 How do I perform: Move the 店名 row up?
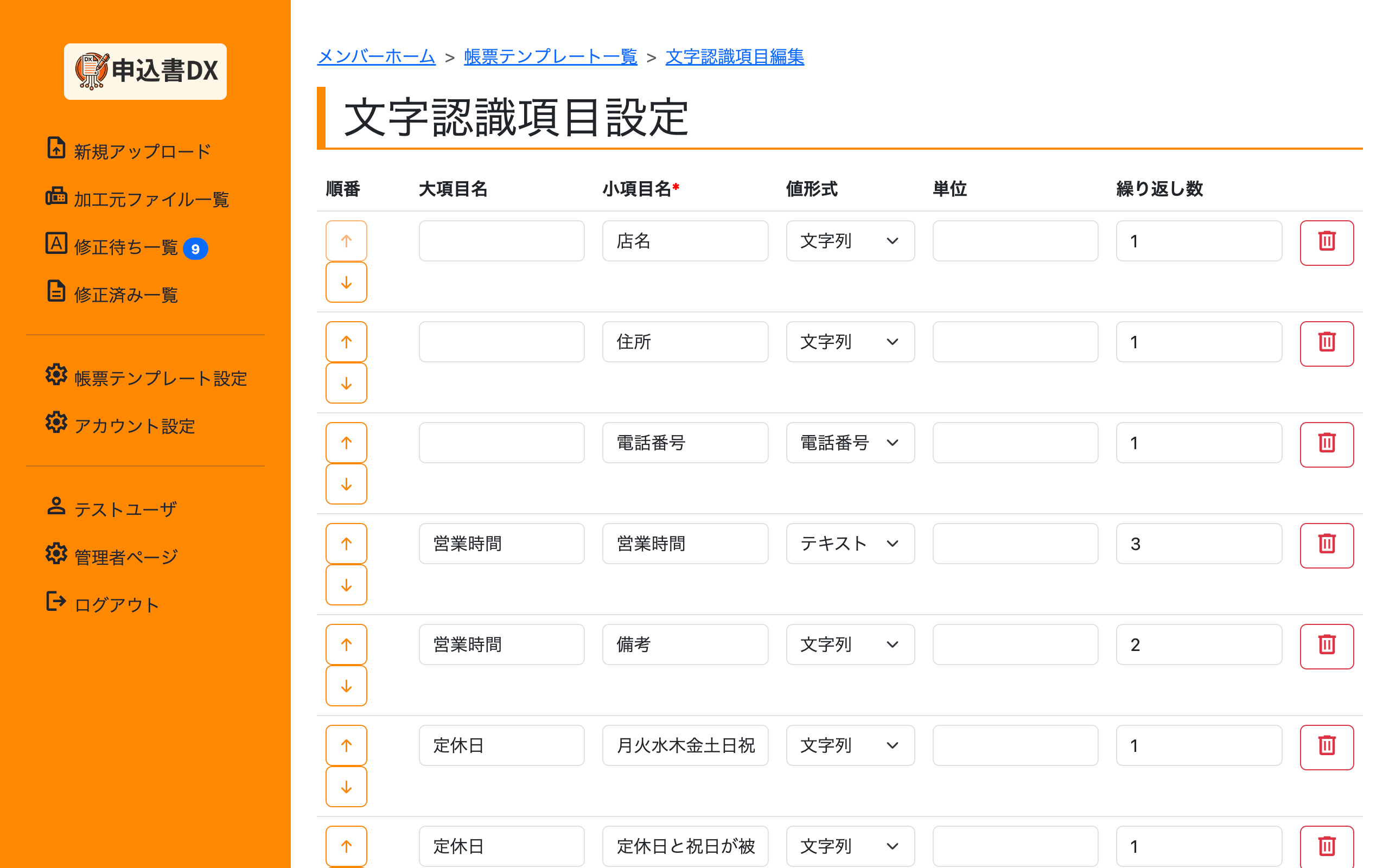346,241
